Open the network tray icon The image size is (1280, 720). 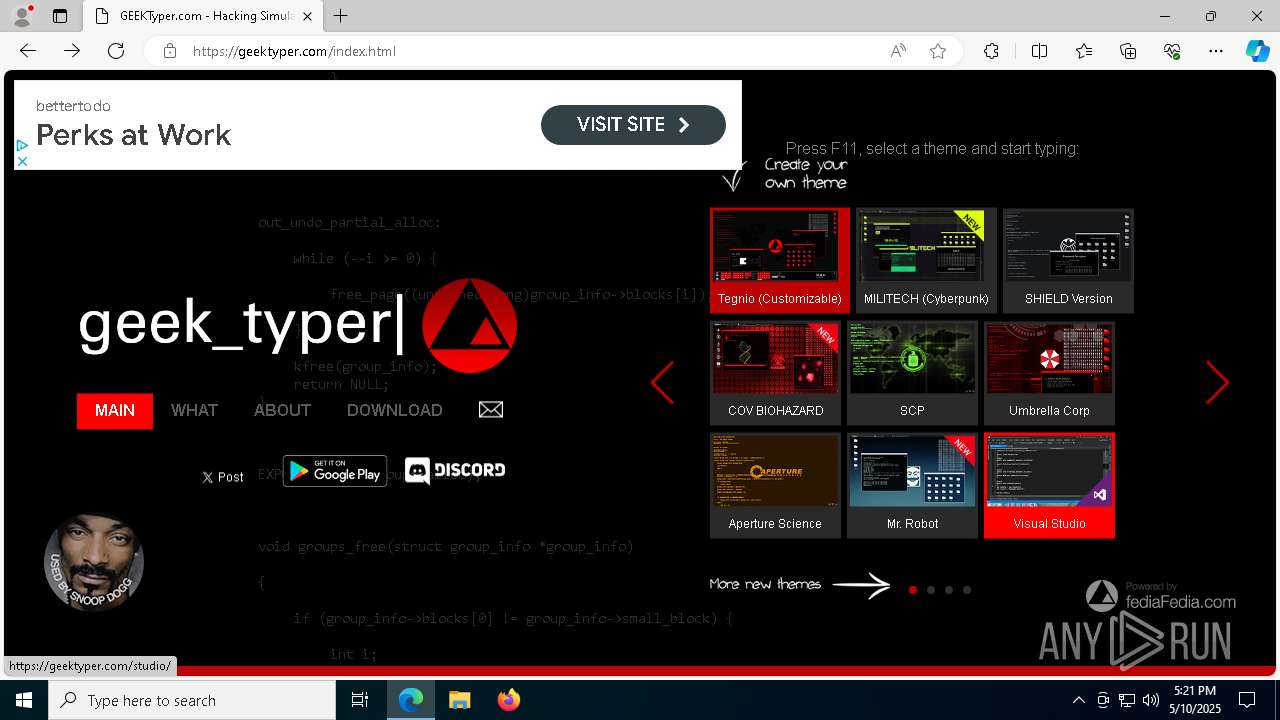coord(1127,700)
